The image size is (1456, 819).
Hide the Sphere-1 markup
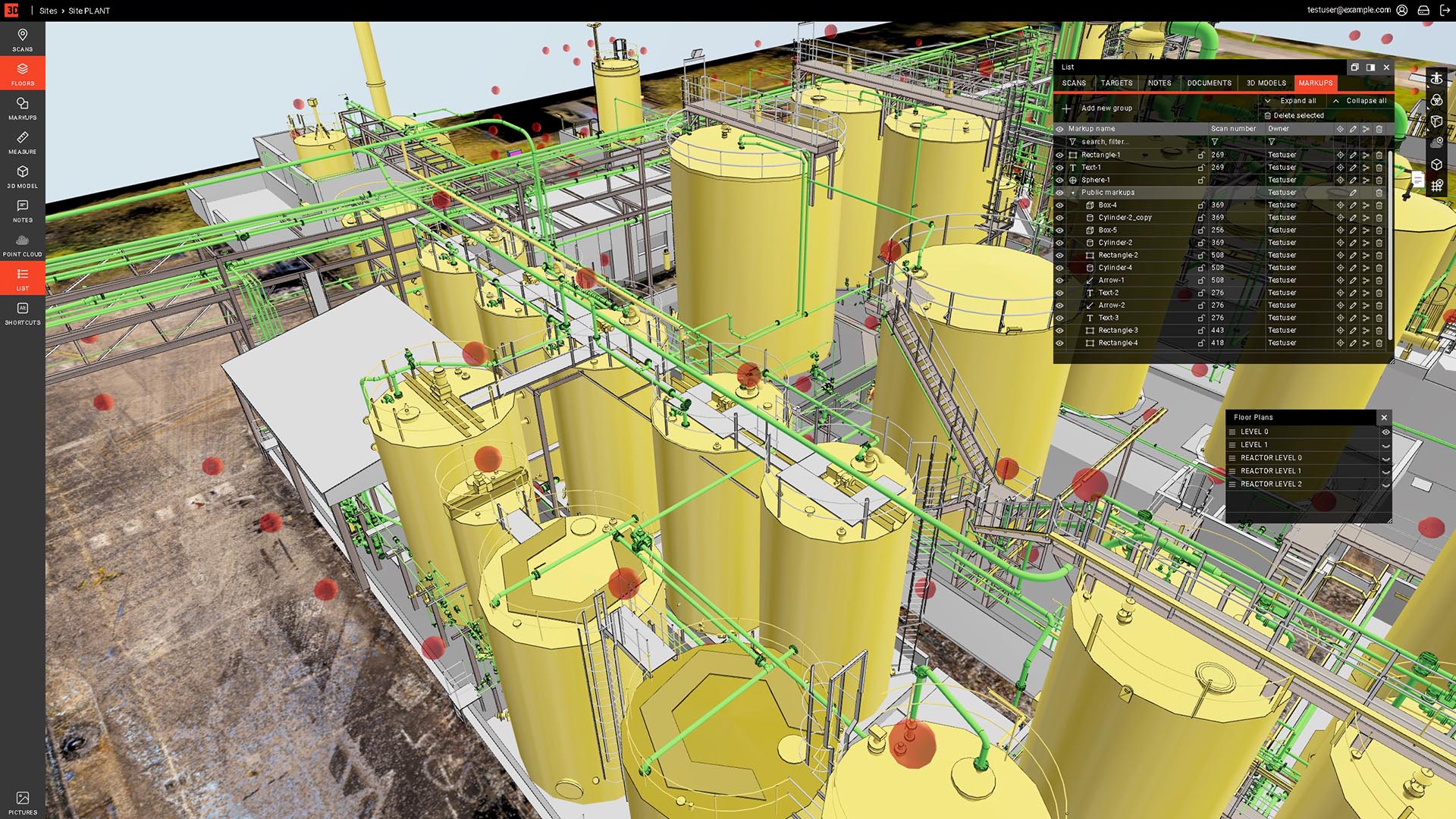1059,180
